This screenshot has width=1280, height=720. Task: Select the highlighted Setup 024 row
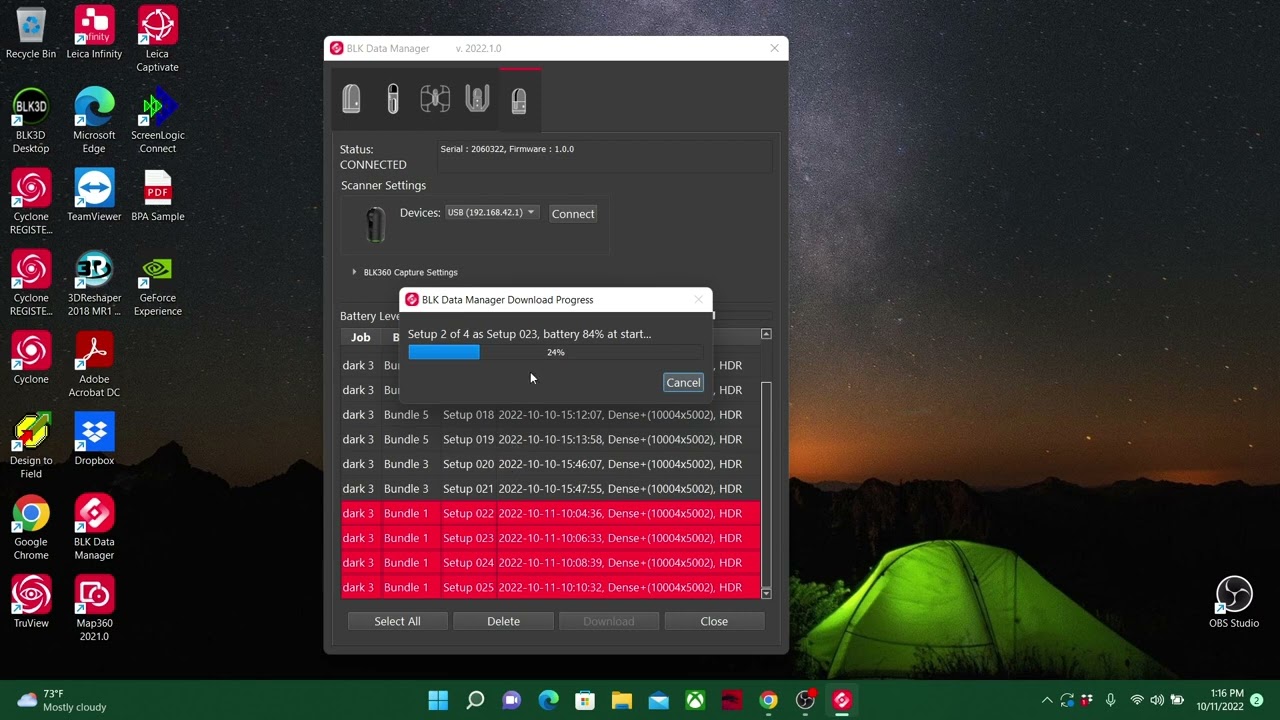550,562
